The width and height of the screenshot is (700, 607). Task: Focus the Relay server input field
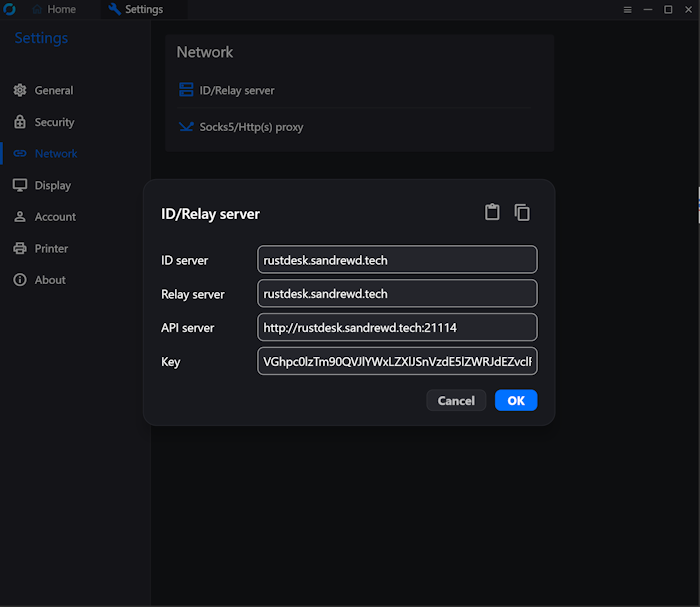tap(397, 294)
